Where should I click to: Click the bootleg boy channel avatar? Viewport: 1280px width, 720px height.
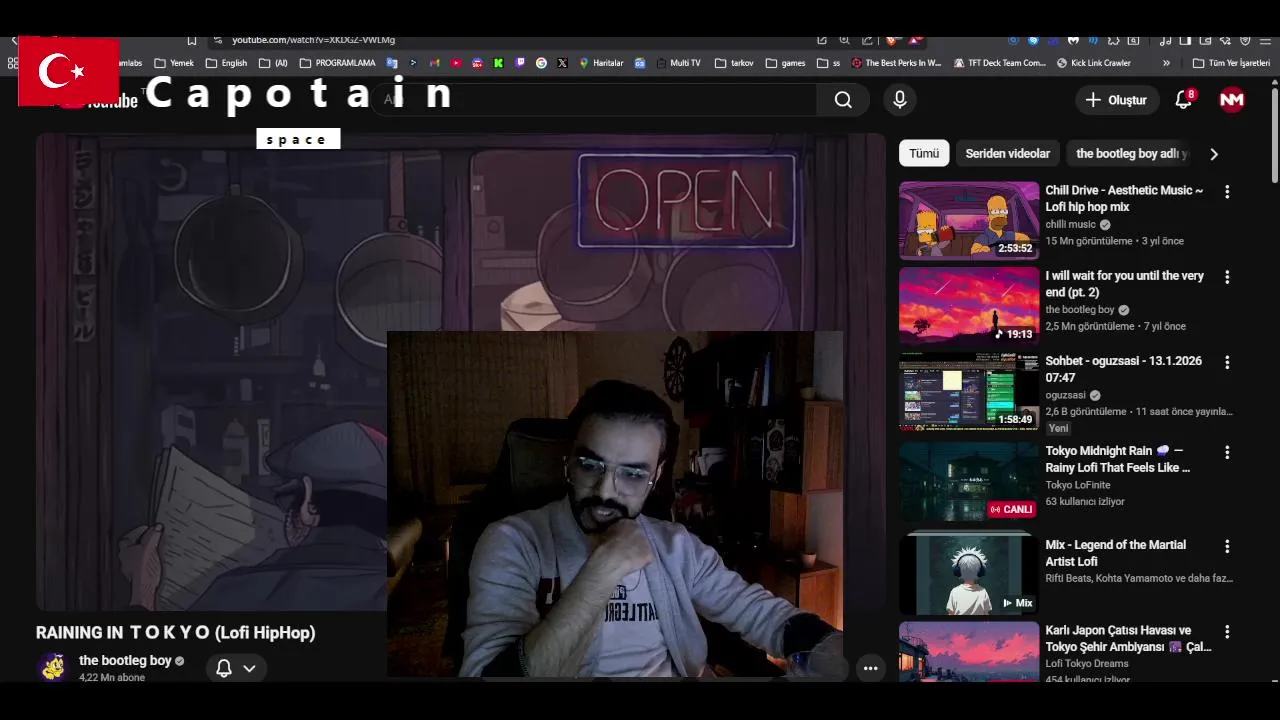(x=53, y=667)
